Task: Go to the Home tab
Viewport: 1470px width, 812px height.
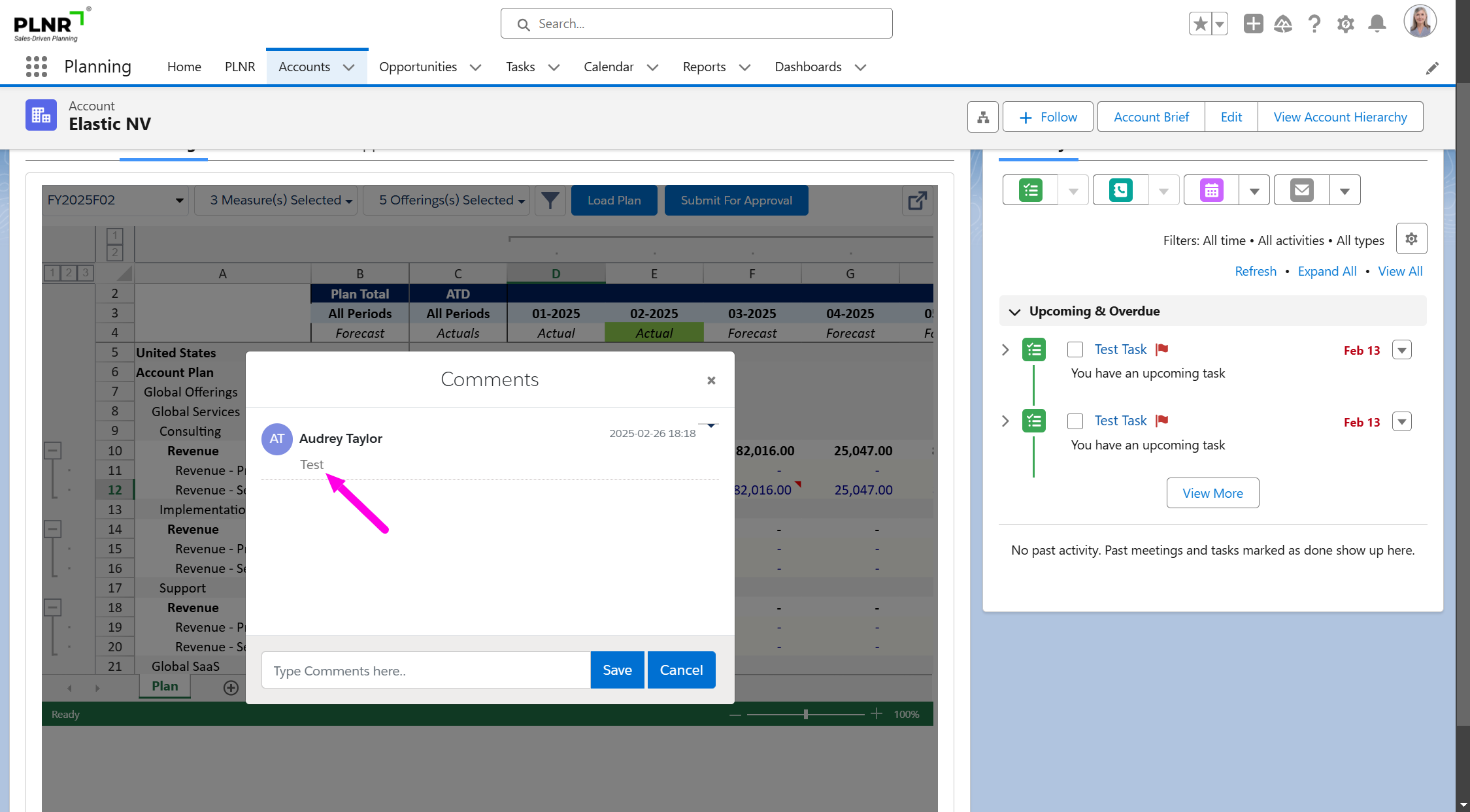Action: pyautogui.click(x=184, y=67)
